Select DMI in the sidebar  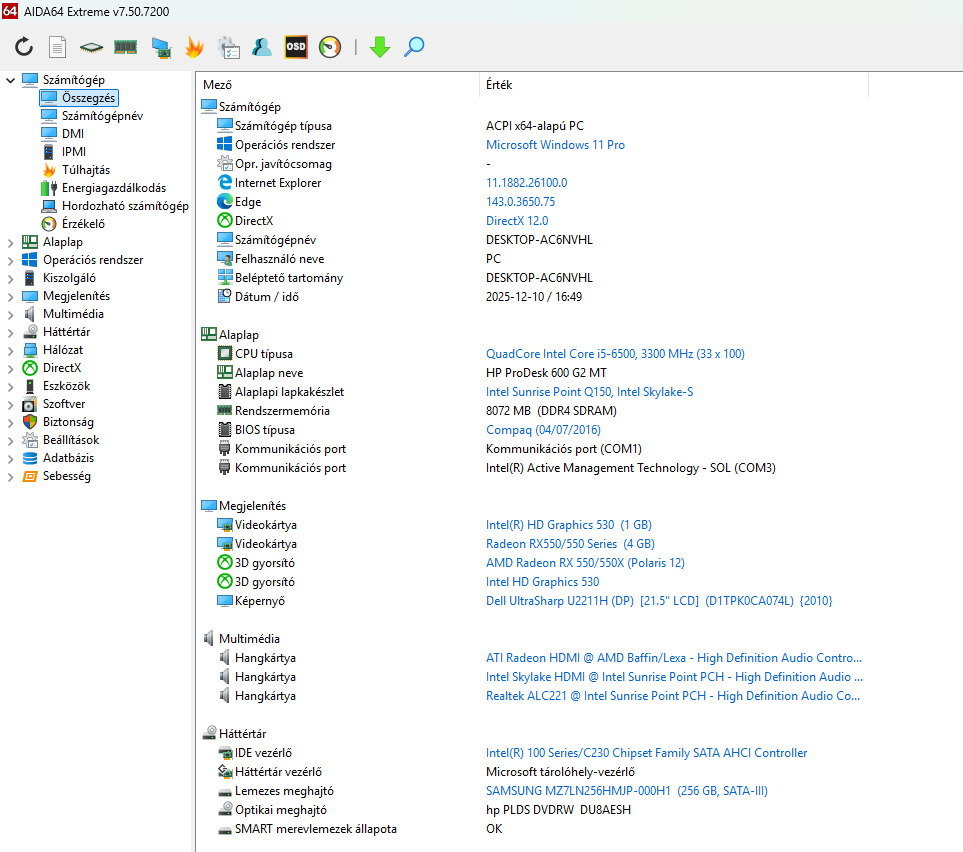tap(72, 133)
